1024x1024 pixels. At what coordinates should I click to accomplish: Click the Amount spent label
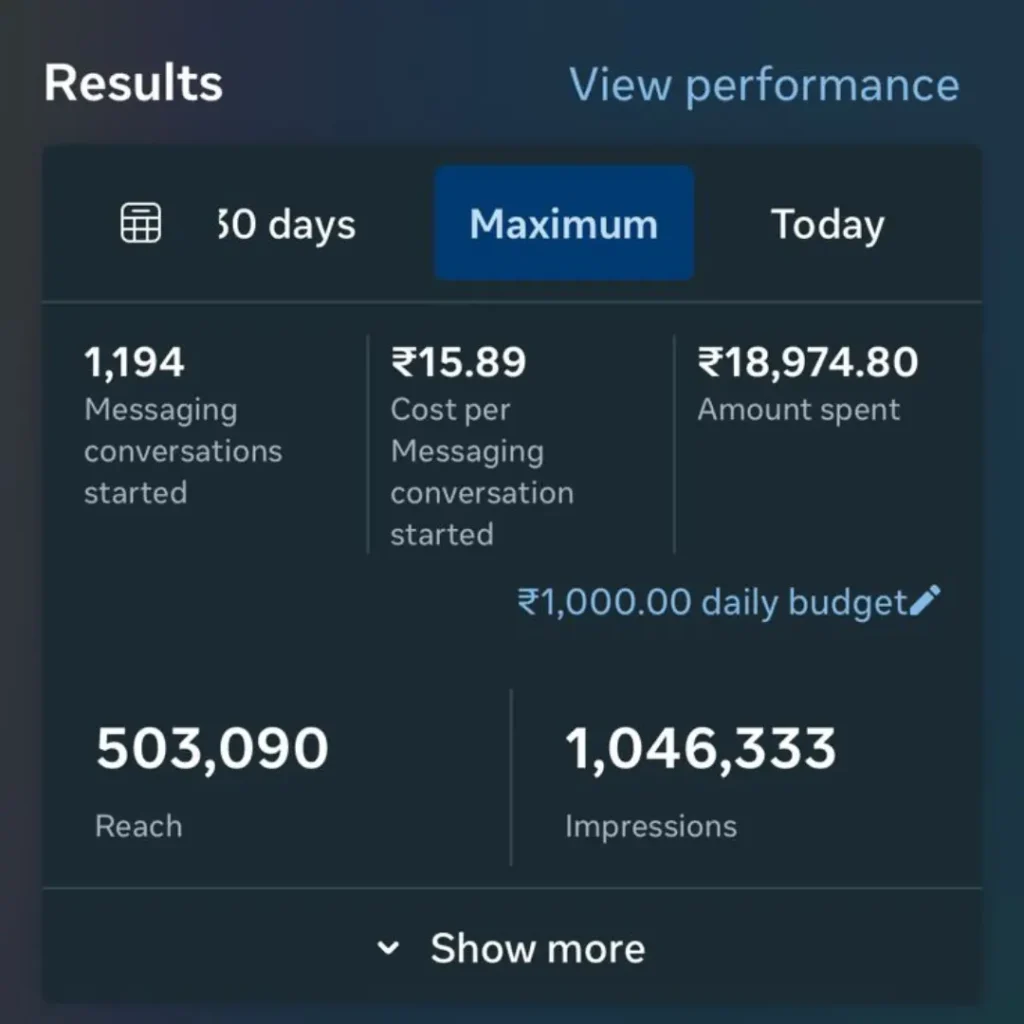click(799, 410)
